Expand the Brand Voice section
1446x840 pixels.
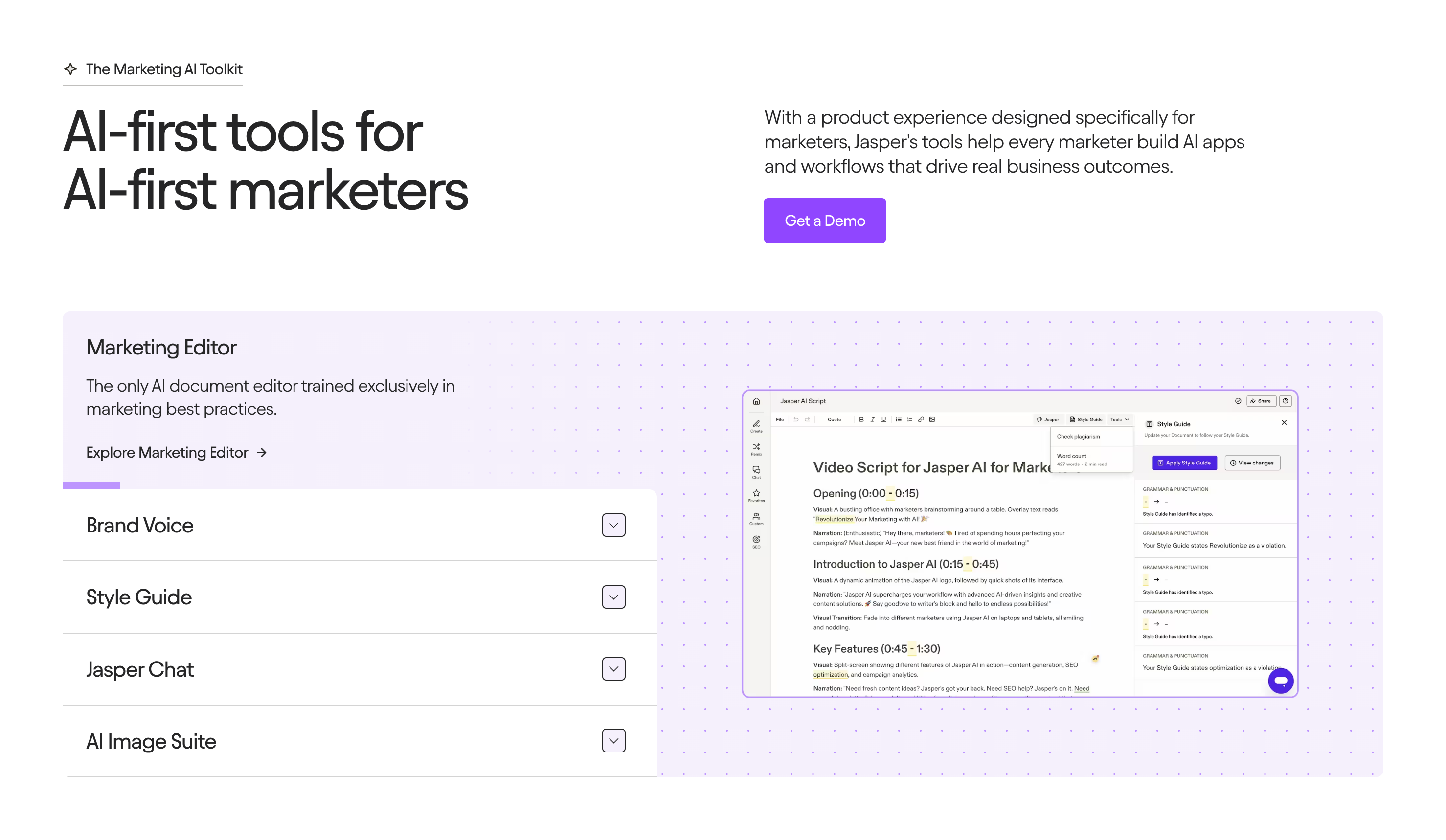(x=613, y=525)
